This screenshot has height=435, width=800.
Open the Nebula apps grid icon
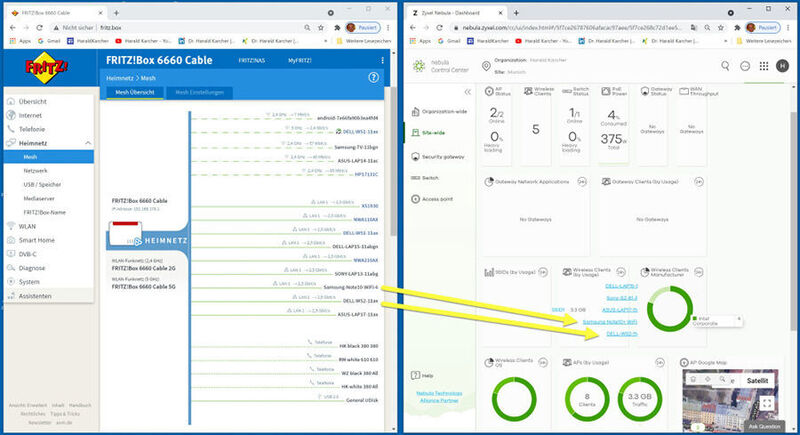762,66
